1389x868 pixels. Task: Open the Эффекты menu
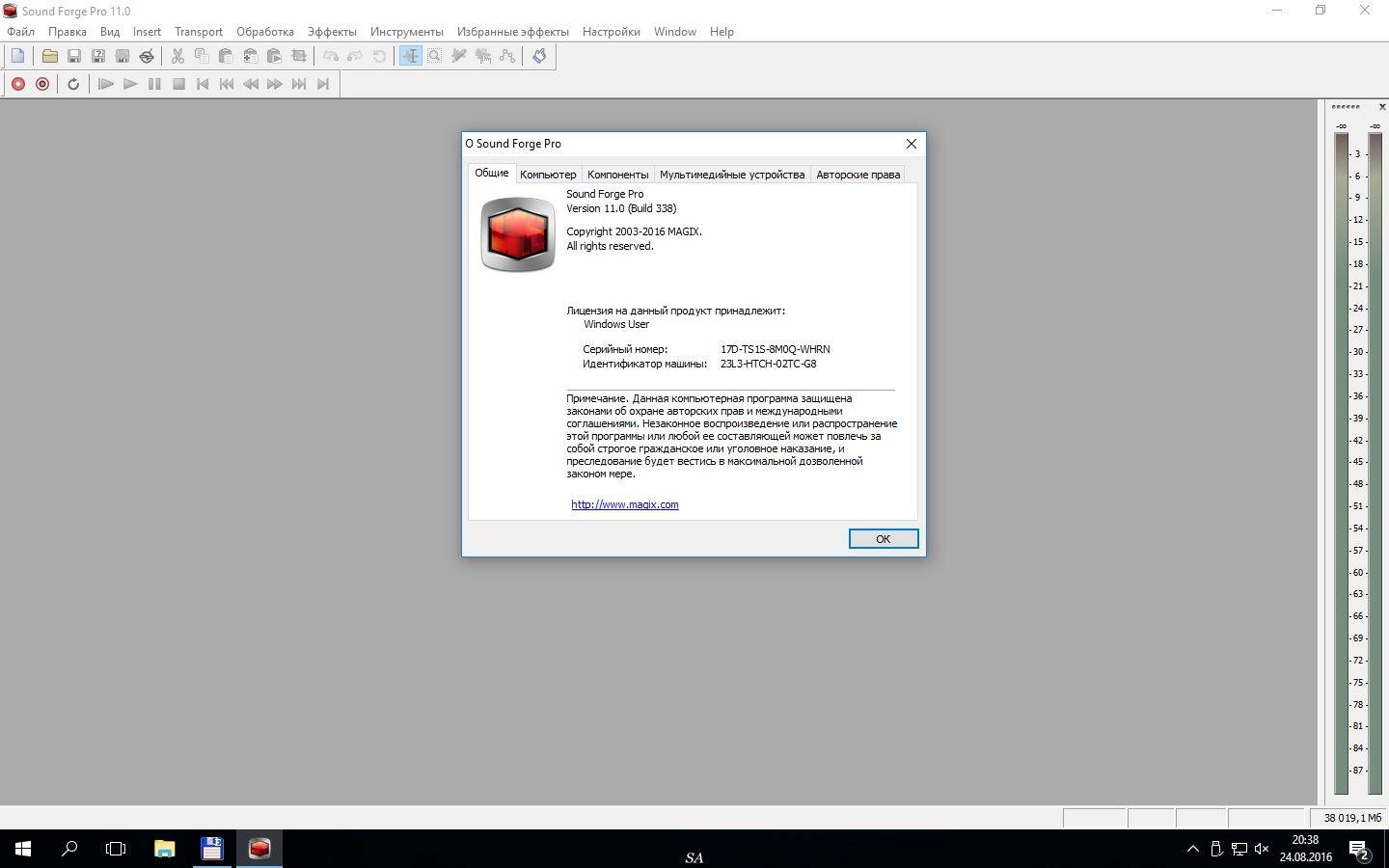pyautogui.click(x=332, y=32)
